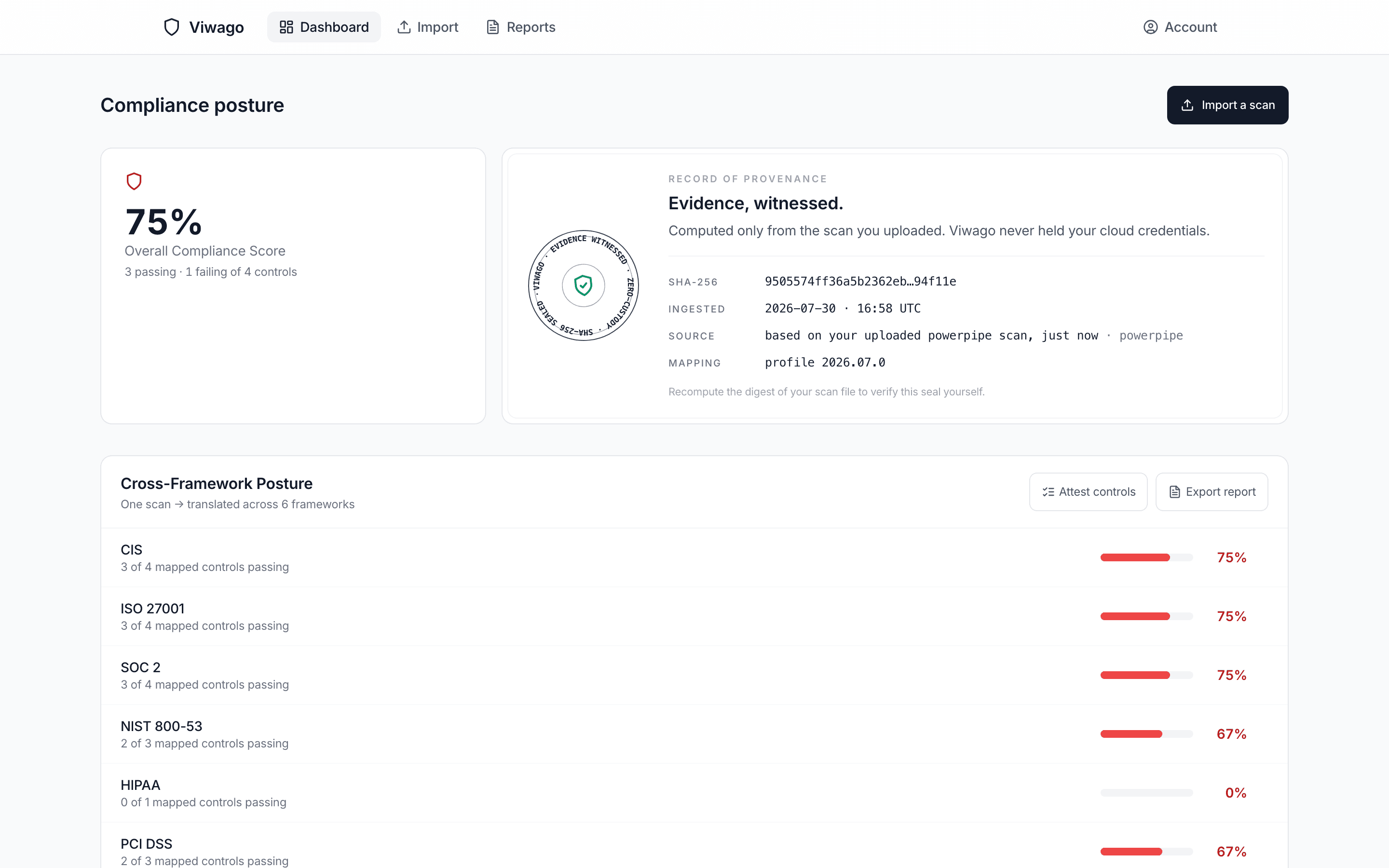Screen dimensions: 1389x868
Task: Click the grey powerpipe source tag
Action: tap(1151, 335)
